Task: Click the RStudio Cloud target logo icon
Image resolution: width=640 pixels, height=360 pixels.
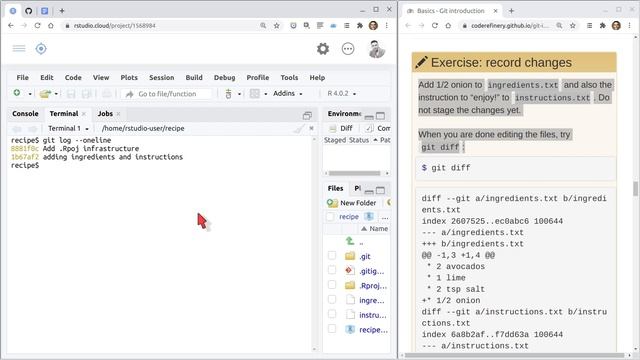Action: pyautogui.click(x=41, y=49)
